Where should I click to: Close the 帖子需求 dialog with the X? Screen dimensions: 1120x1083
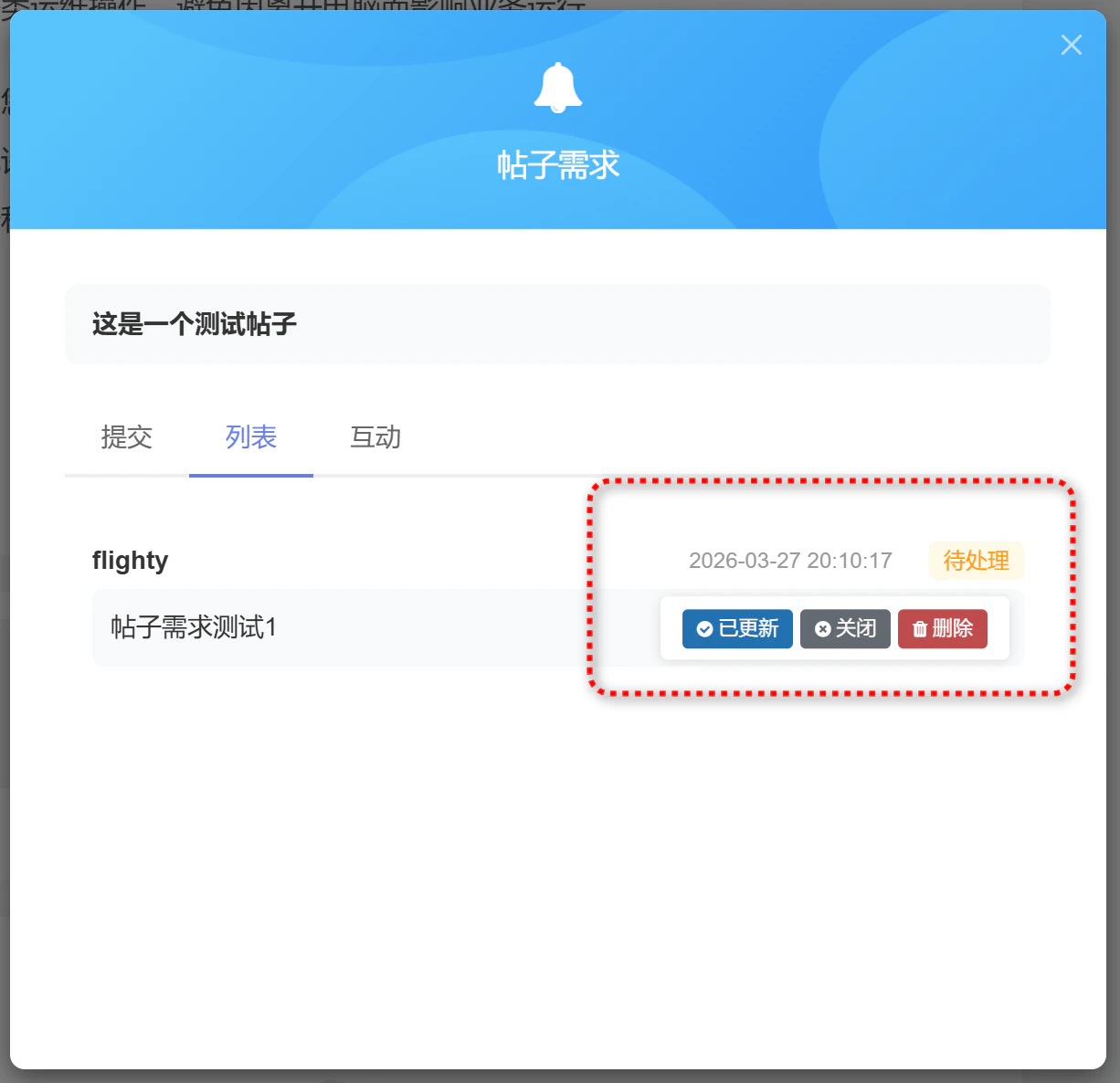click(x=1071, y=45)
